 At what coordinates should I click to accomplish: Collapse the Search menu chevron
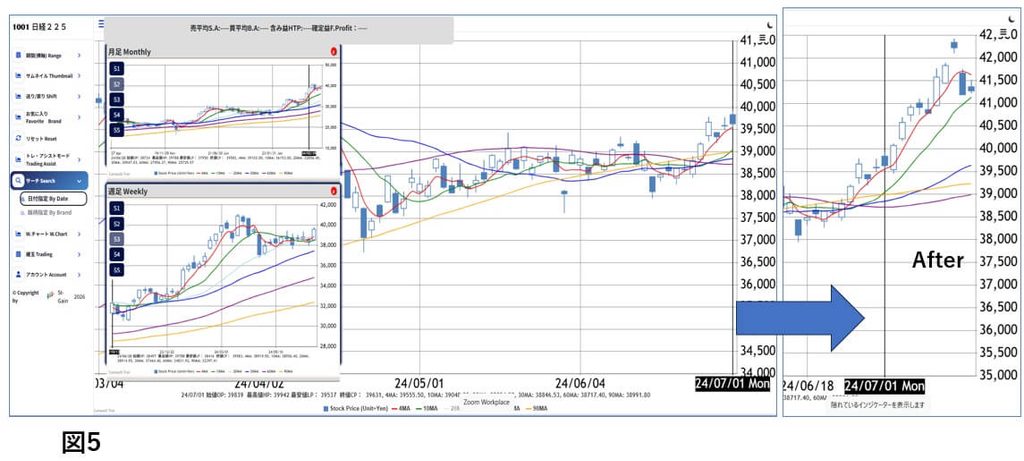(79, 180)
